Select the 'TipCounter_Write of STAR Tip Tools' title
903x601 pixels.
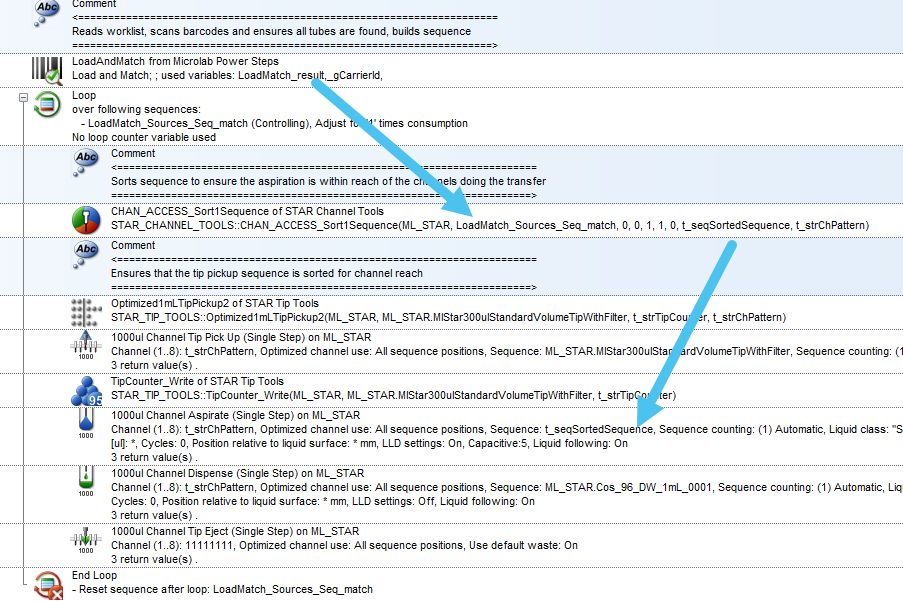pos(197,381)
